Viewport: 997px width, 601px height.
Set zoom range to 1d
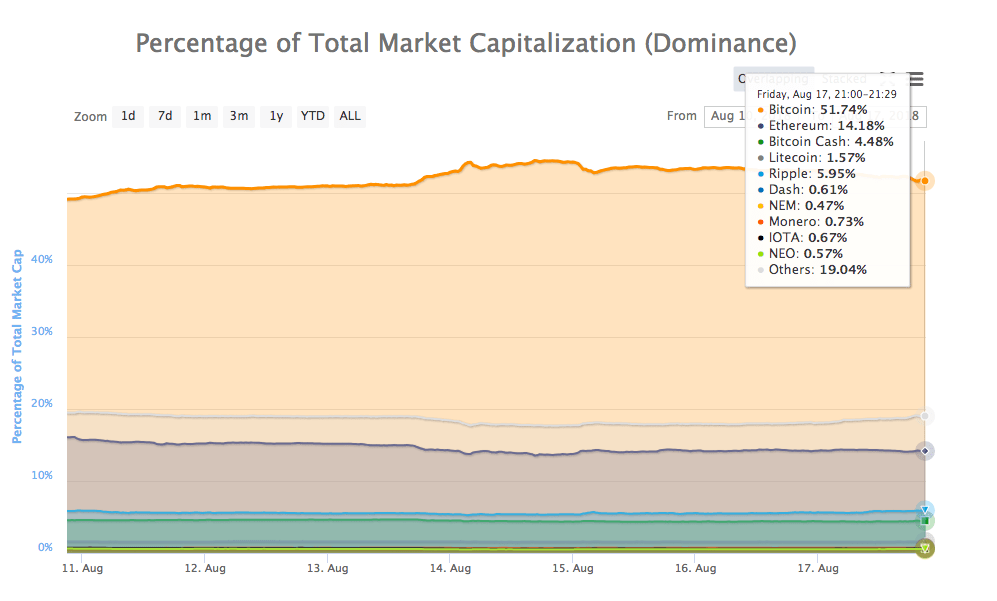coord(128,116)
